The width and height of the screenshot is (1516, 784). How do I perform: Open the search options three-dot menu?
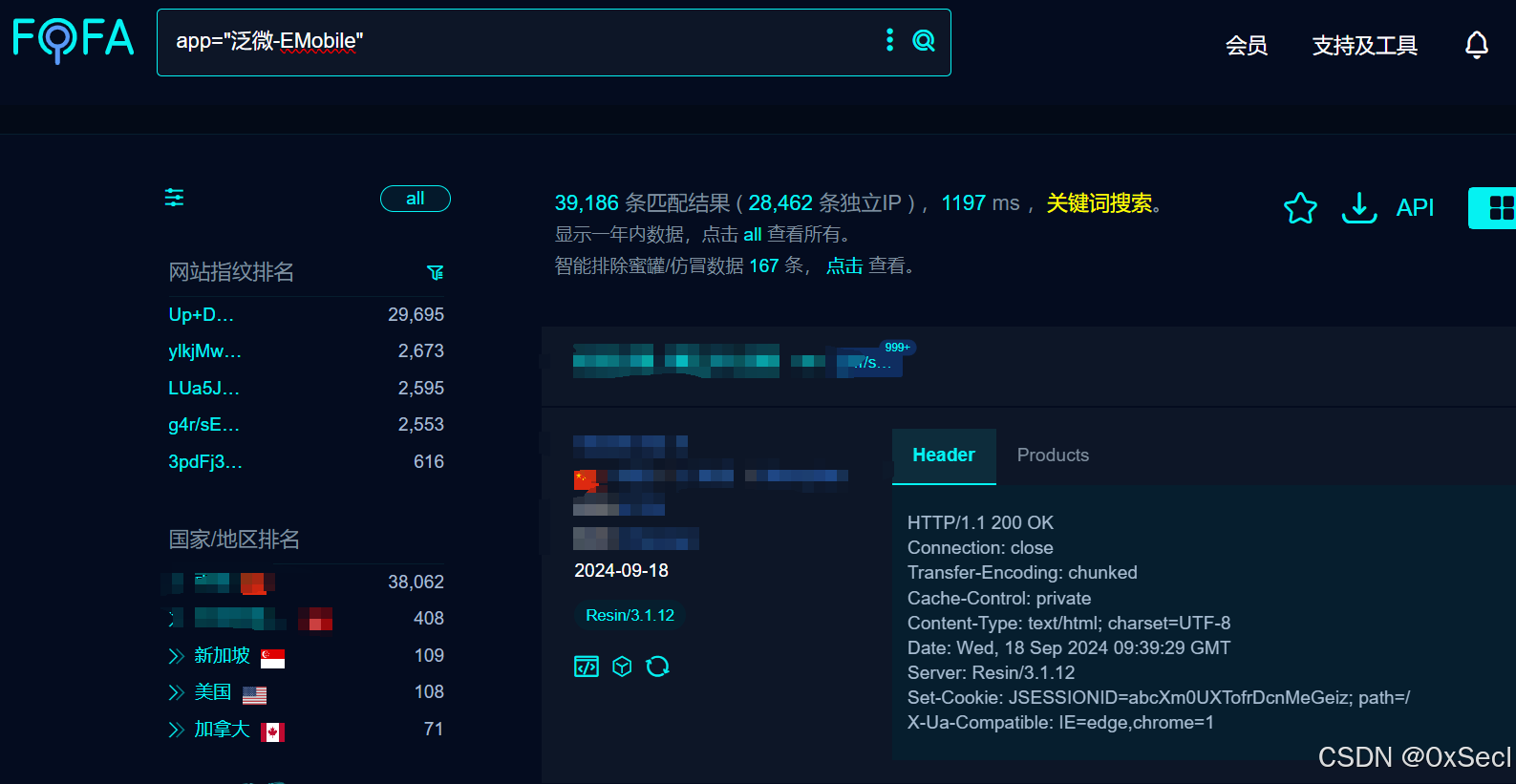point(889,40)
